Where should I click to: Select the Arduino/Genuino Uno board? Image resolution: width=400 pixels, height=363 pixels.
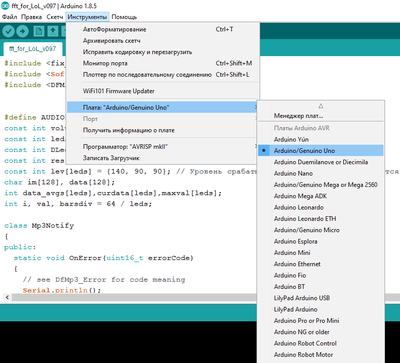point(321,151)
